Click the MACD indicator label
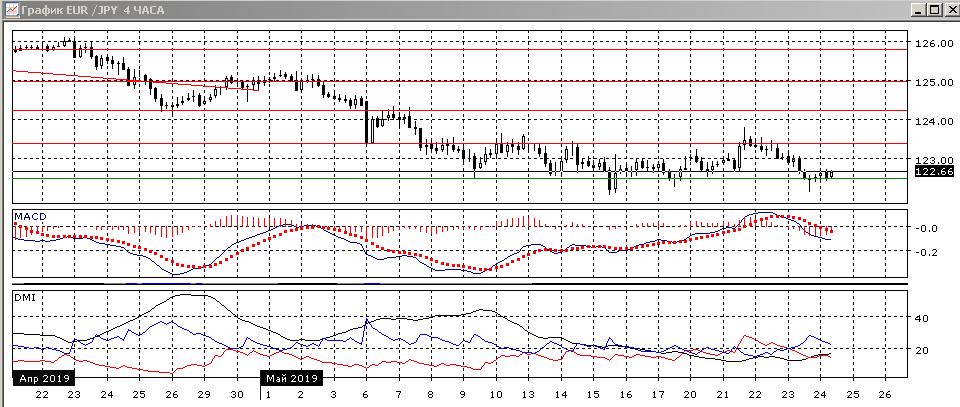 [29, 216]
